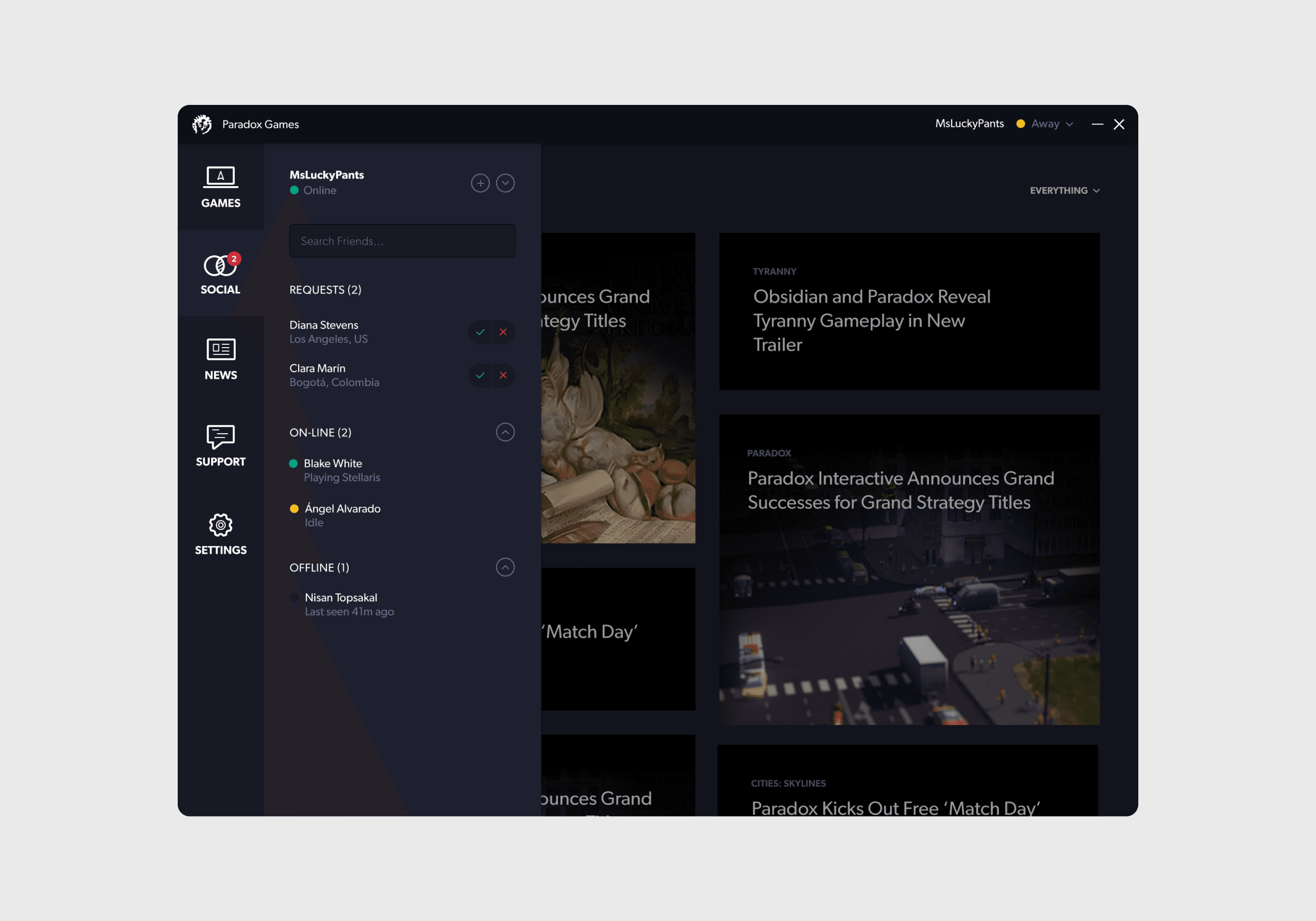
Task: Decline Diana Stevens' friend request
Action: click(x=503, y=332)
